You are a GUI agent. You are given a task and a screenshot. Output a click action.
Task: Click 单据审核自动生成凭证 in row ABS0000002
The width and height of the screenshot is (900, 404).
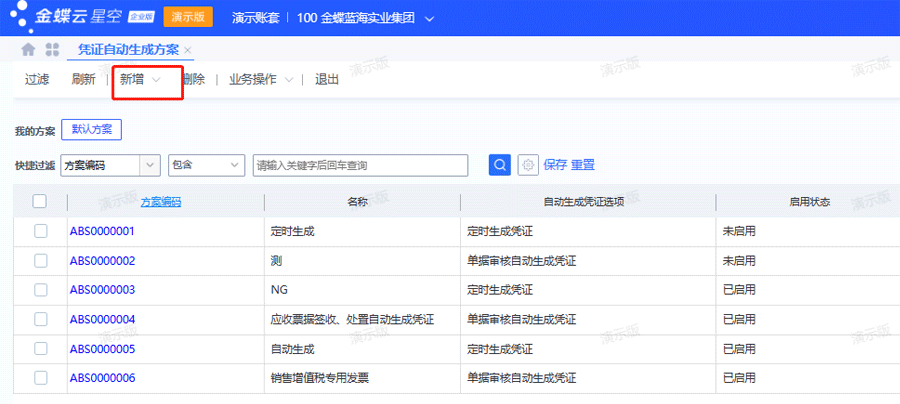coord(522,261)
